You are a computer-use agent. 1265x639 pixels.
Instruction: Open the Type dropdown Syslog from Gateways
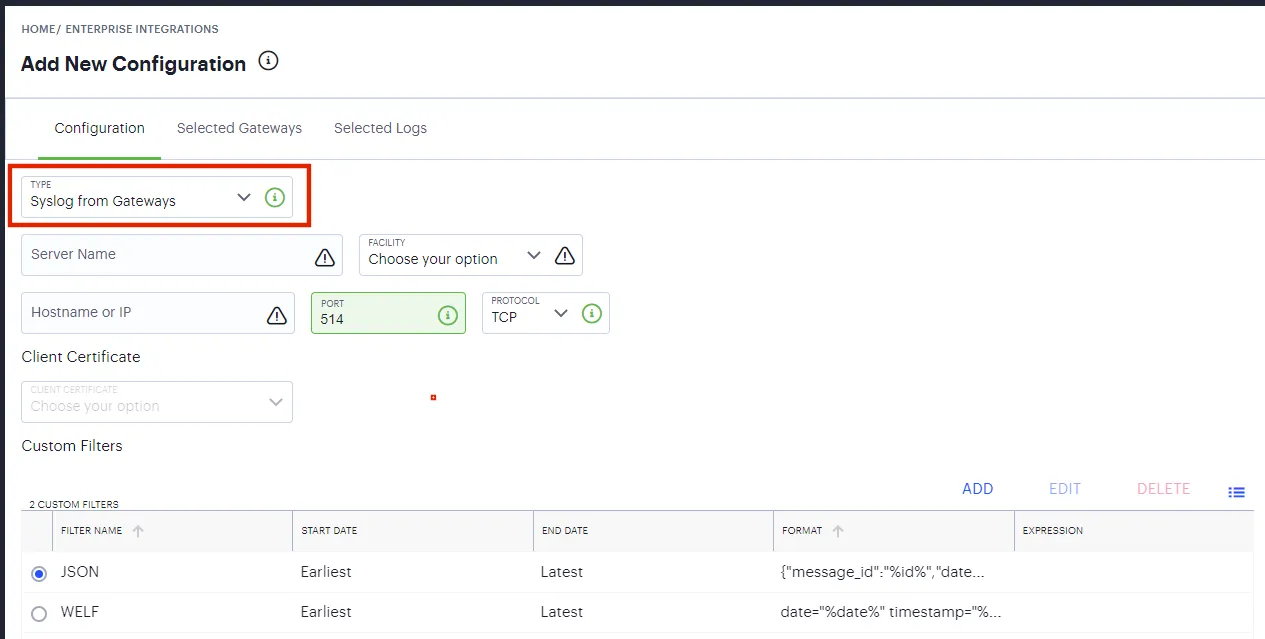(x=157, y=197)
